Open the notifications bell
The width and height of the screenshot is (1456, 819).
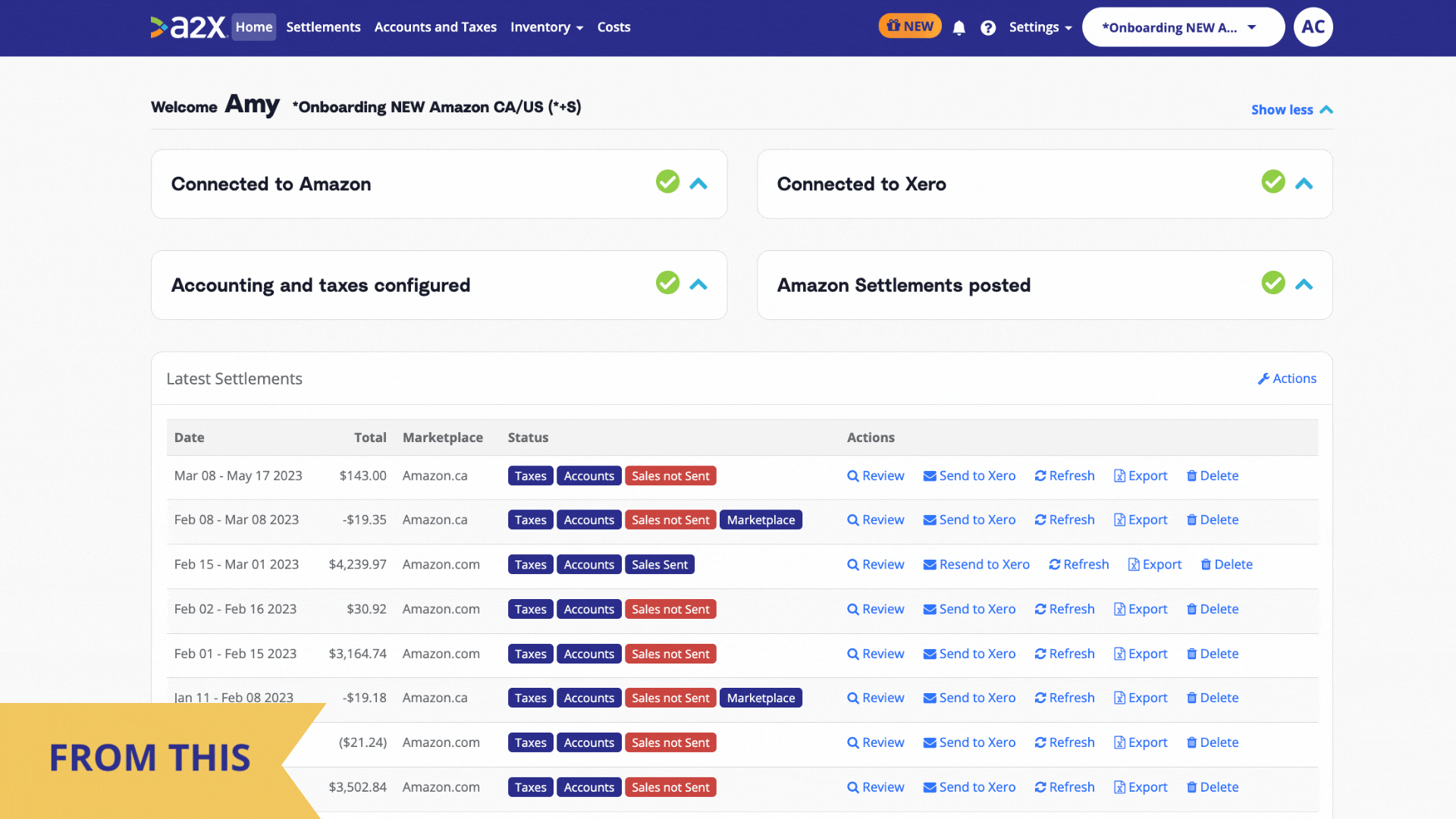tap(959, 28)
